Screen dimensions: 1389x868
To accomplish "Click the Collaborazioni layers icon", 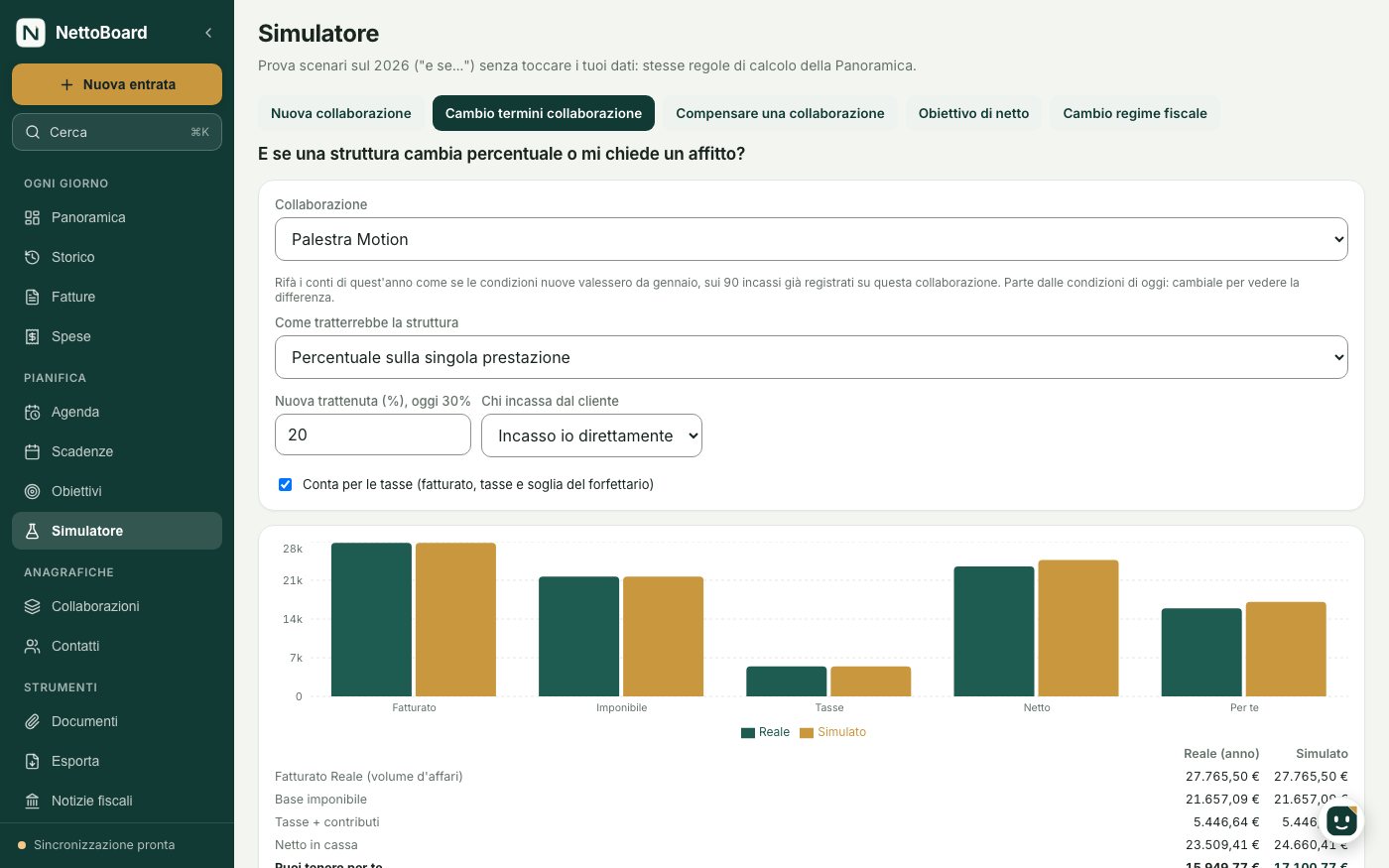I will [x=32, y=606].
